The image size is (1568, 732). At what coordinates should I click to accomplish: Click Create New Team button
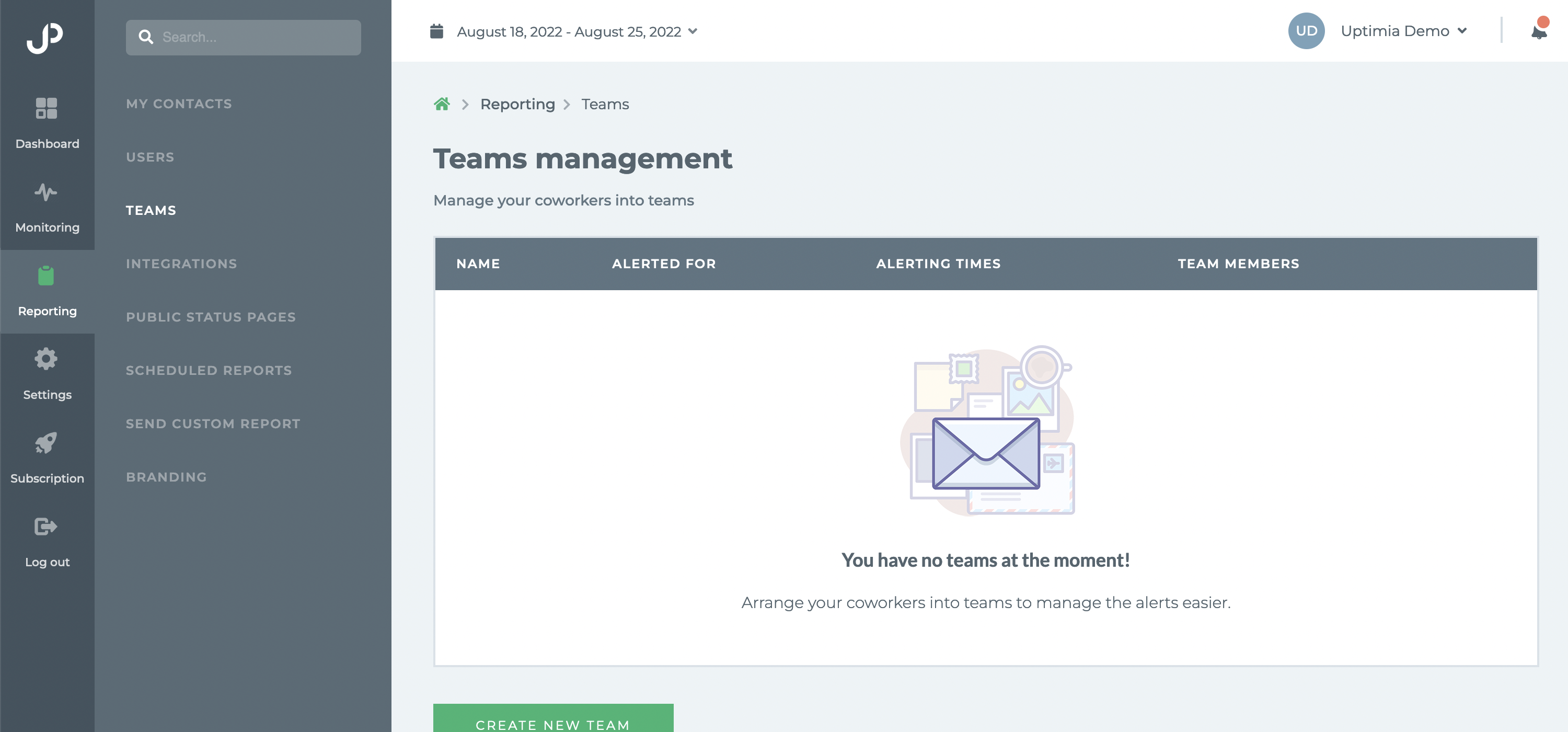click(554, 718)
